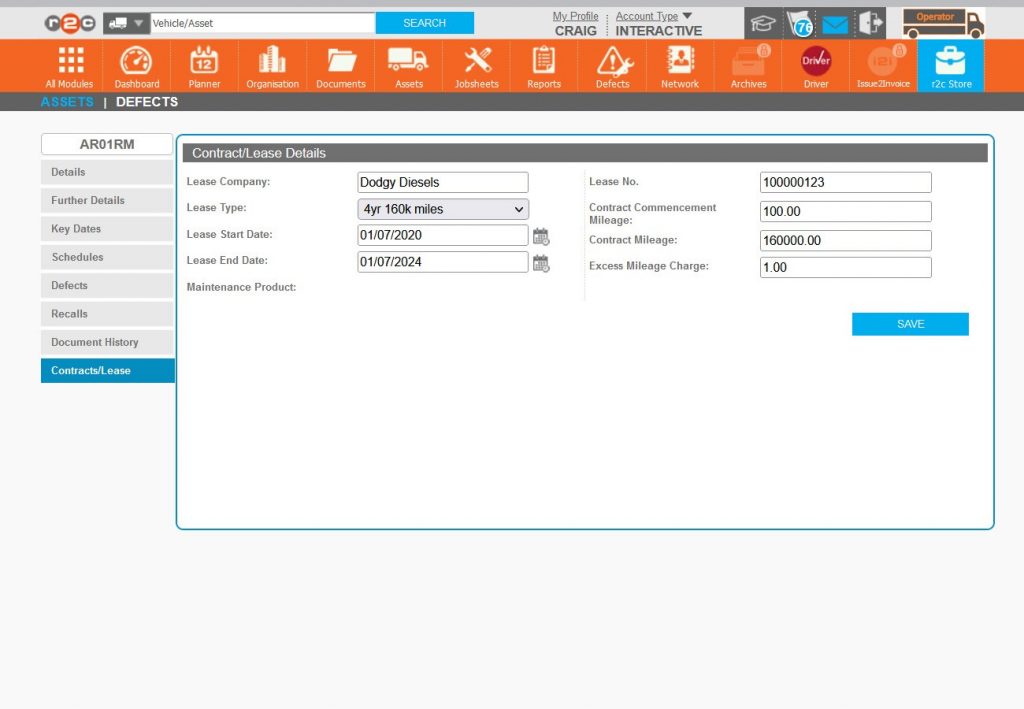Go to the Reports module

click(x=543, y=65)
